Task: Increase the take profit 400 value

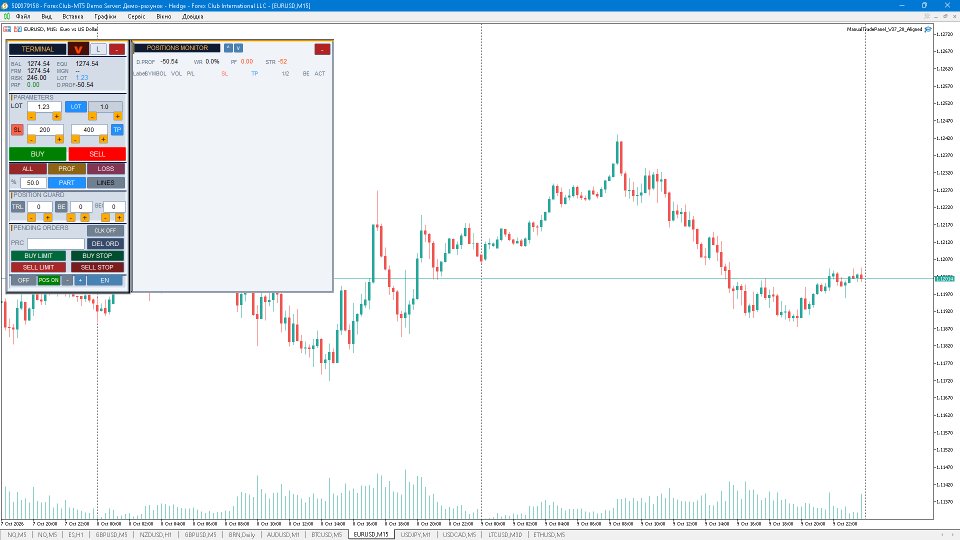Action: pyautogui.click(x=103, y=140)
